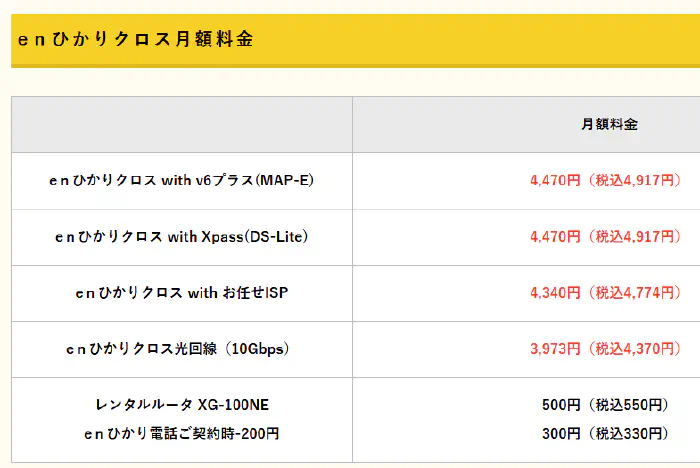Click the 4,470円 price in the v6プラス row
Viewport: 700px width, 468px height.
click(555, 181)
